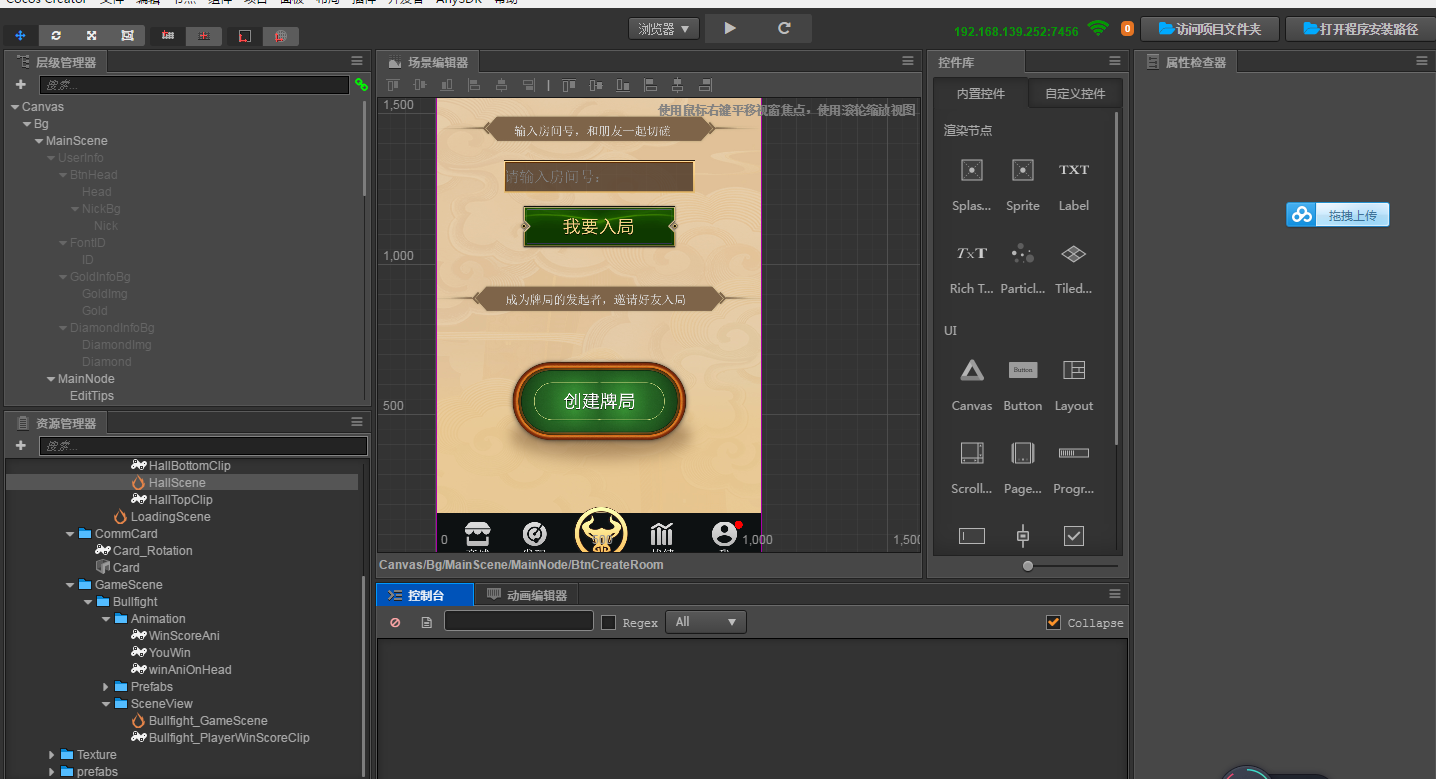Screen dimensions: 1436x779
Task: Expand the Prefabs folder
Action: [x=107, y=687]
